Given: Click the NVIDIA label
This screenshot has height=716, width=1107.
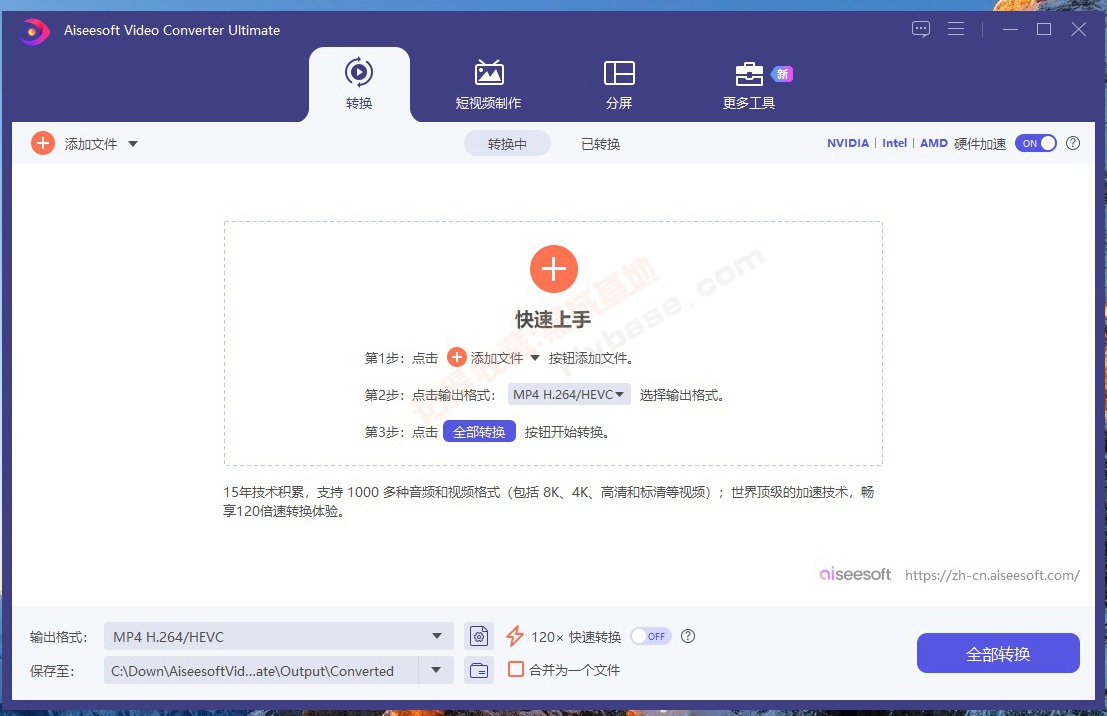Looking at the screenshot, I should pos(848,143).
